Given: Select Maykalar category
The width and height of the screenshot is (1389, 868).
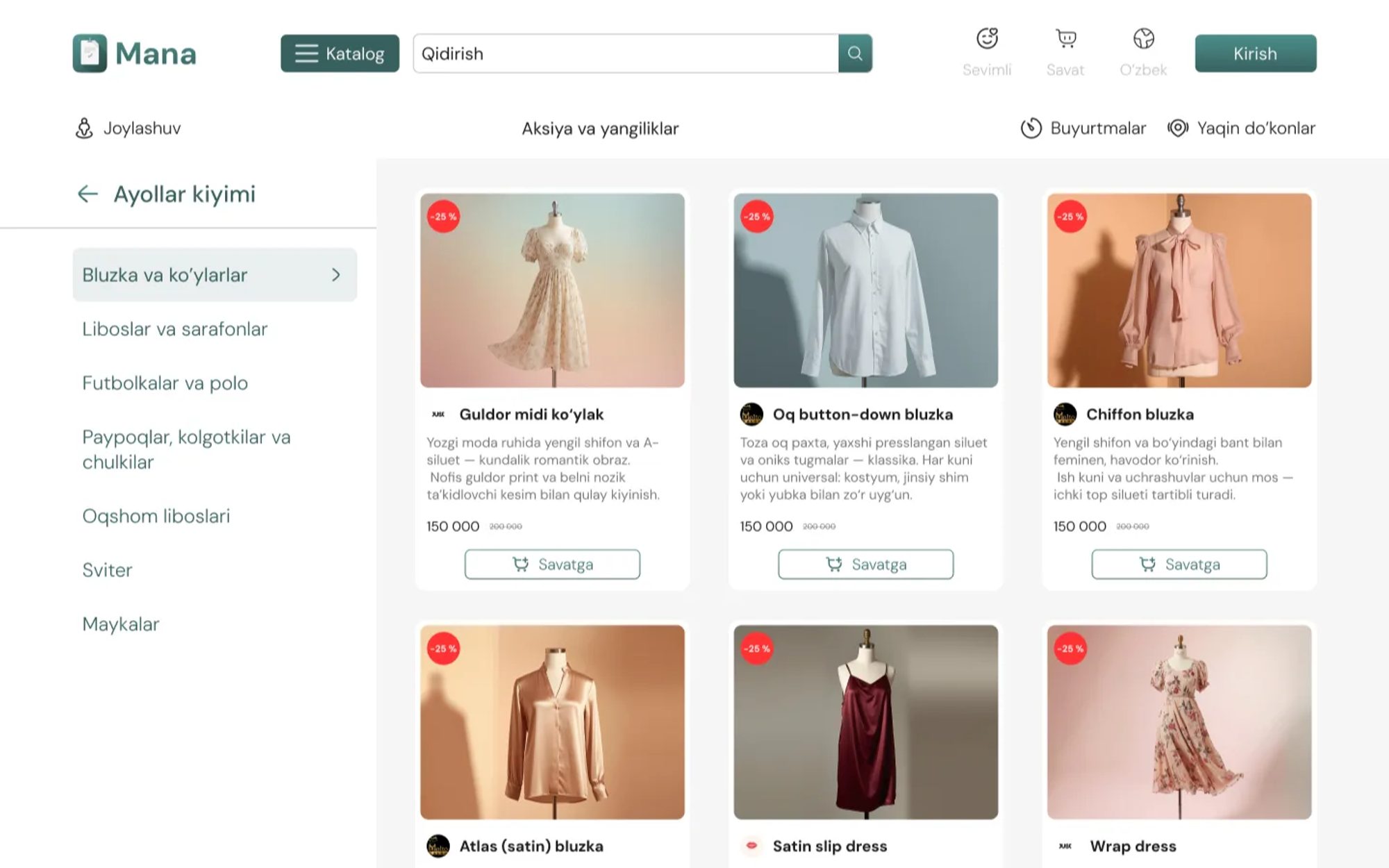Looking at the screenshot, I should coord(121,624).
